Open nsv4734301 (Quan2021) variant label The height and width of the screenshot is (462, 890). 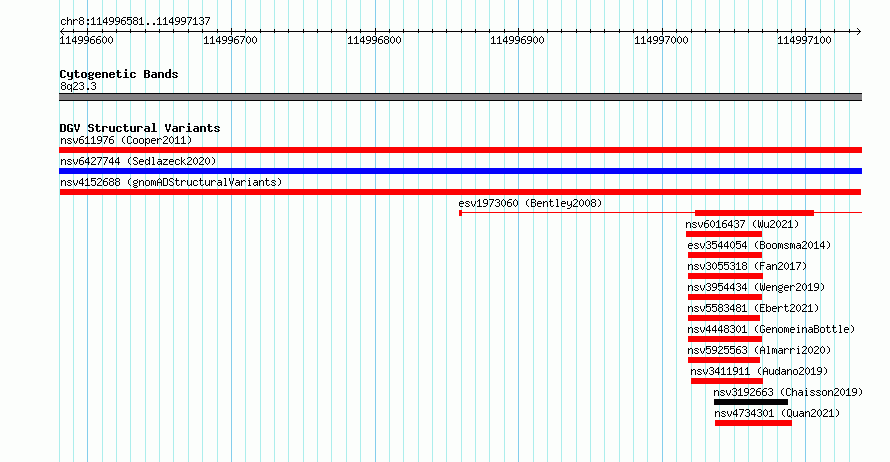click(x=777, y=413)
